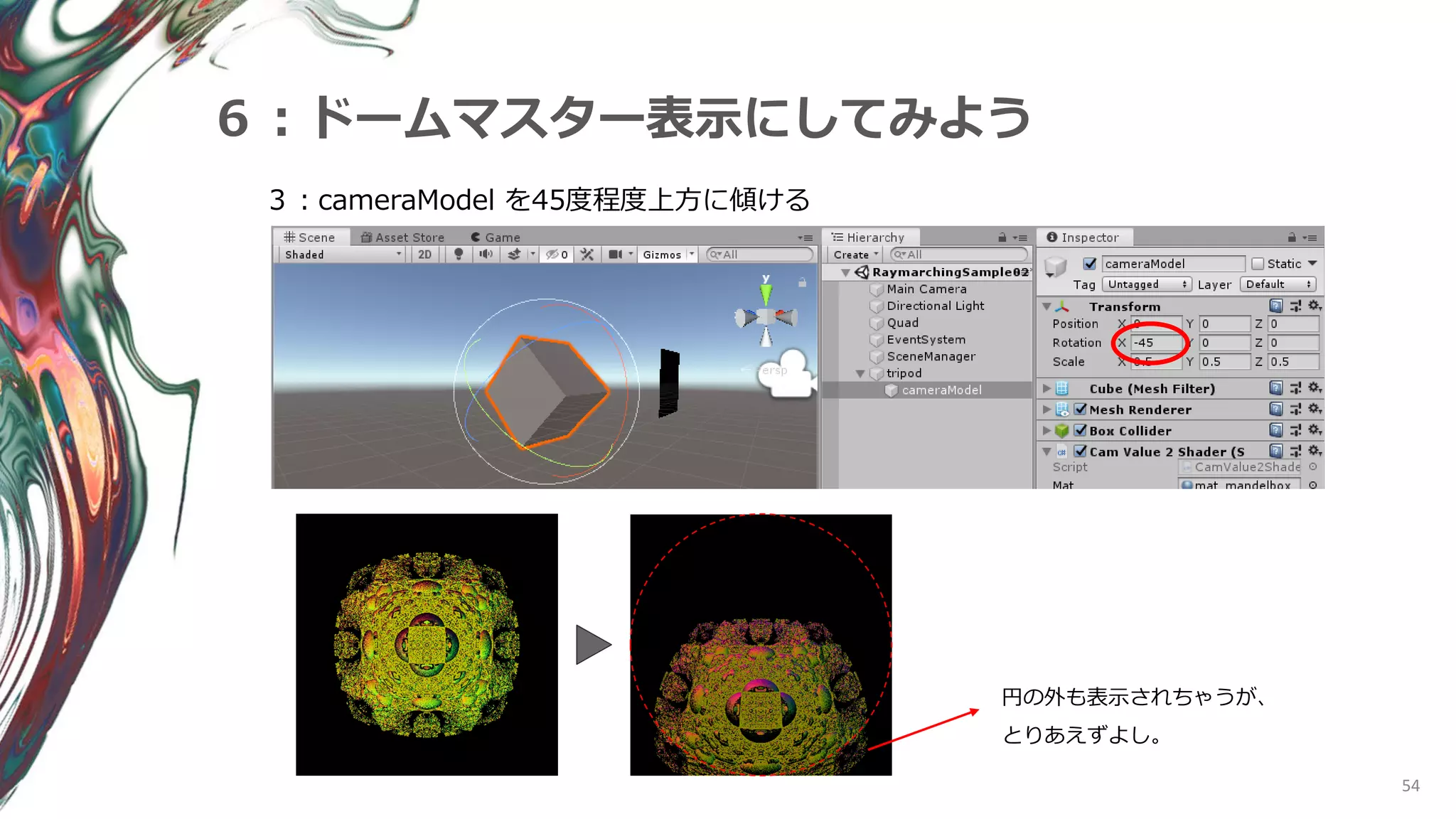Open the Static options dropdown arrow

click(1312, 264)
